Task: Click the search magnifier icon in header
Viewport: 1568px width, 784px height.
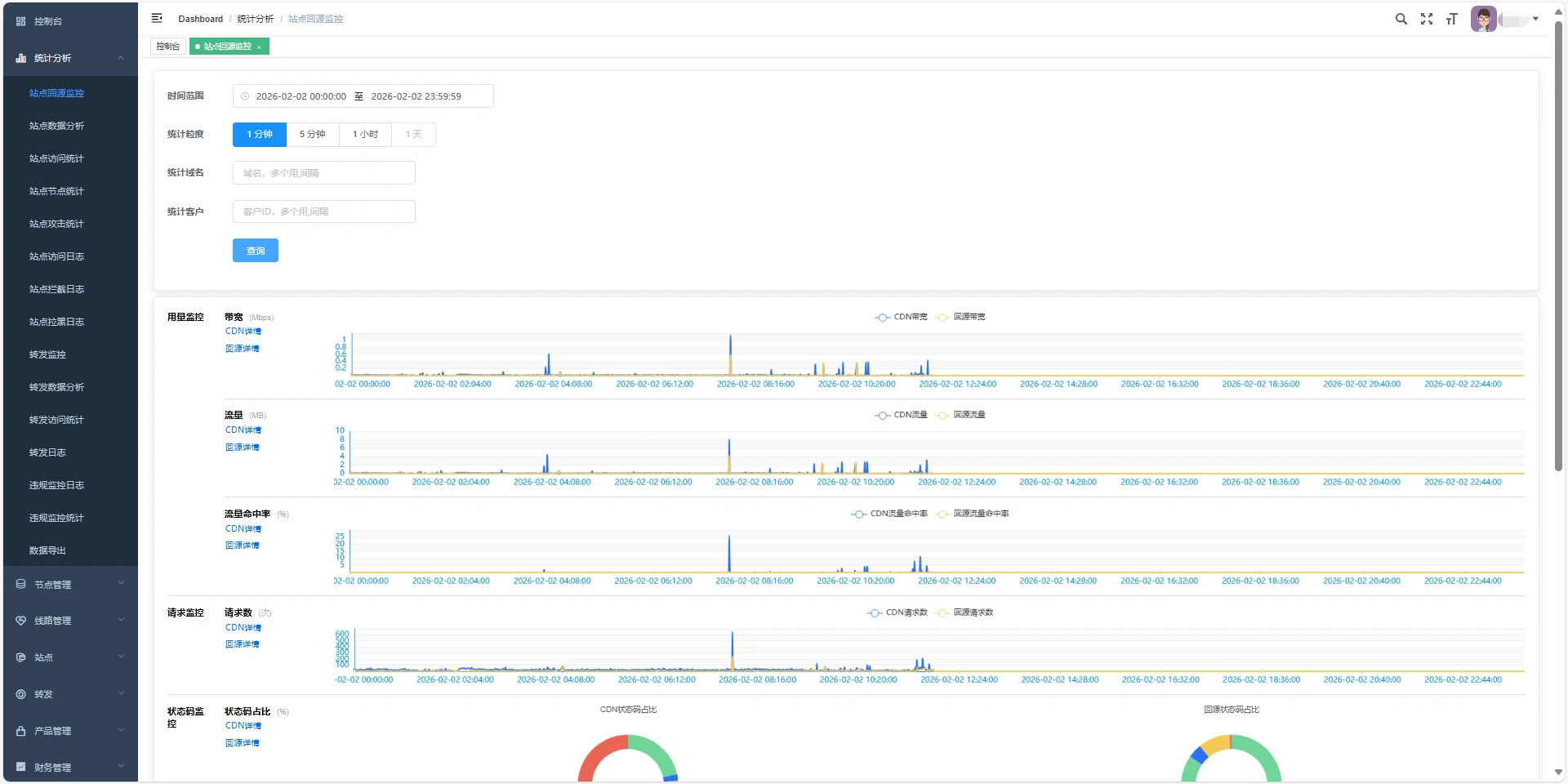Action: click(1401, 19)
